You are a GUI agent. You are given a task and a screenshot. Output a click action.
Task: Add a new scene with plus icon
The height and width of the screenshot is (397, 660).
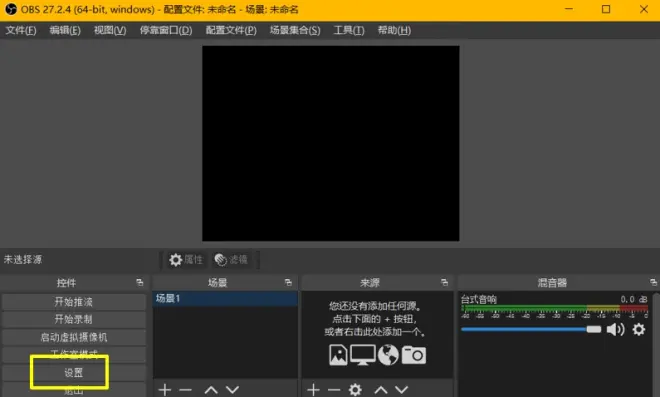tap(165, 390)
